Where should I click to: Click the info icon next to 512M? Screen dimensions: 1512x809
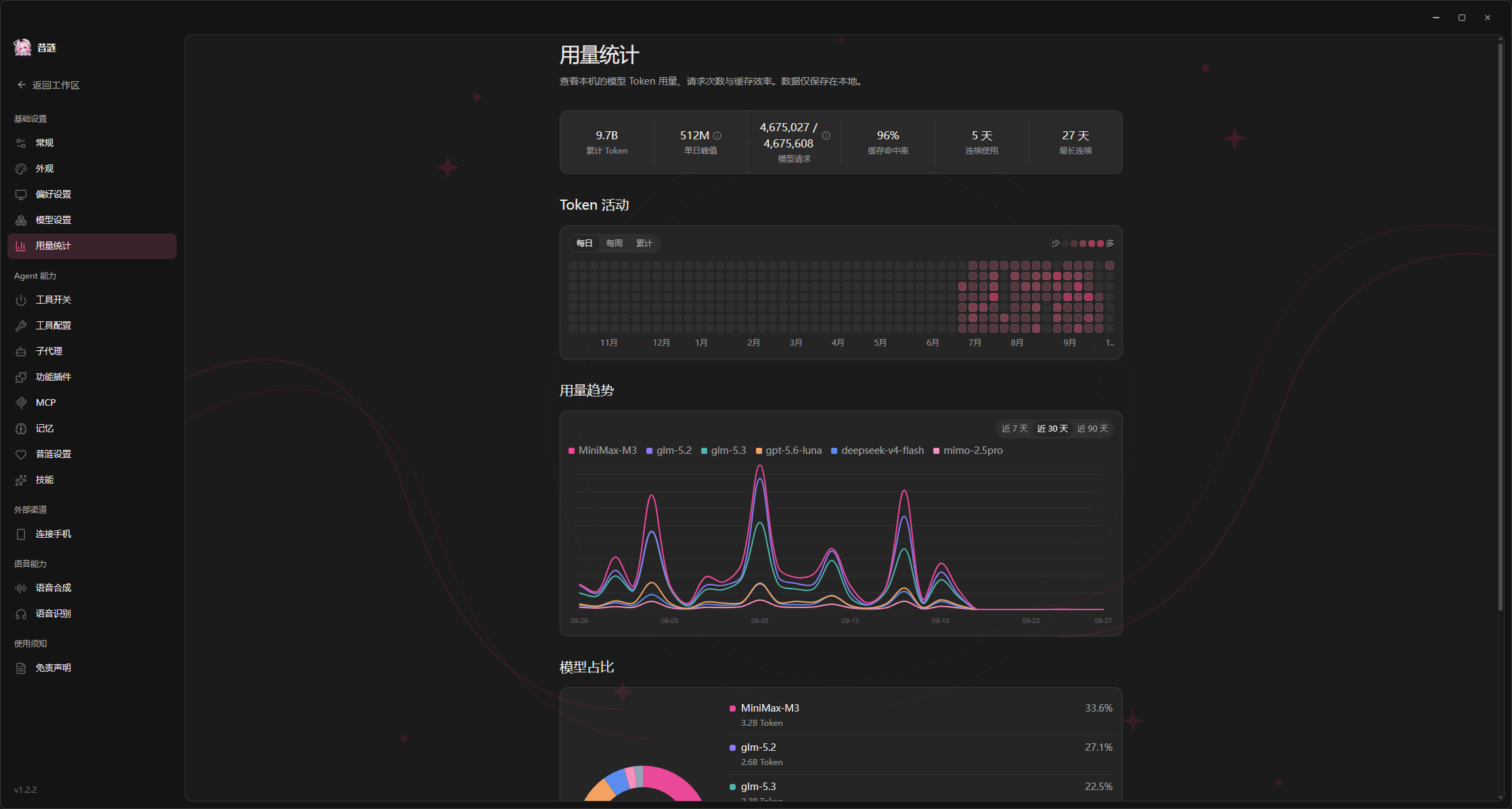[717, 135]
